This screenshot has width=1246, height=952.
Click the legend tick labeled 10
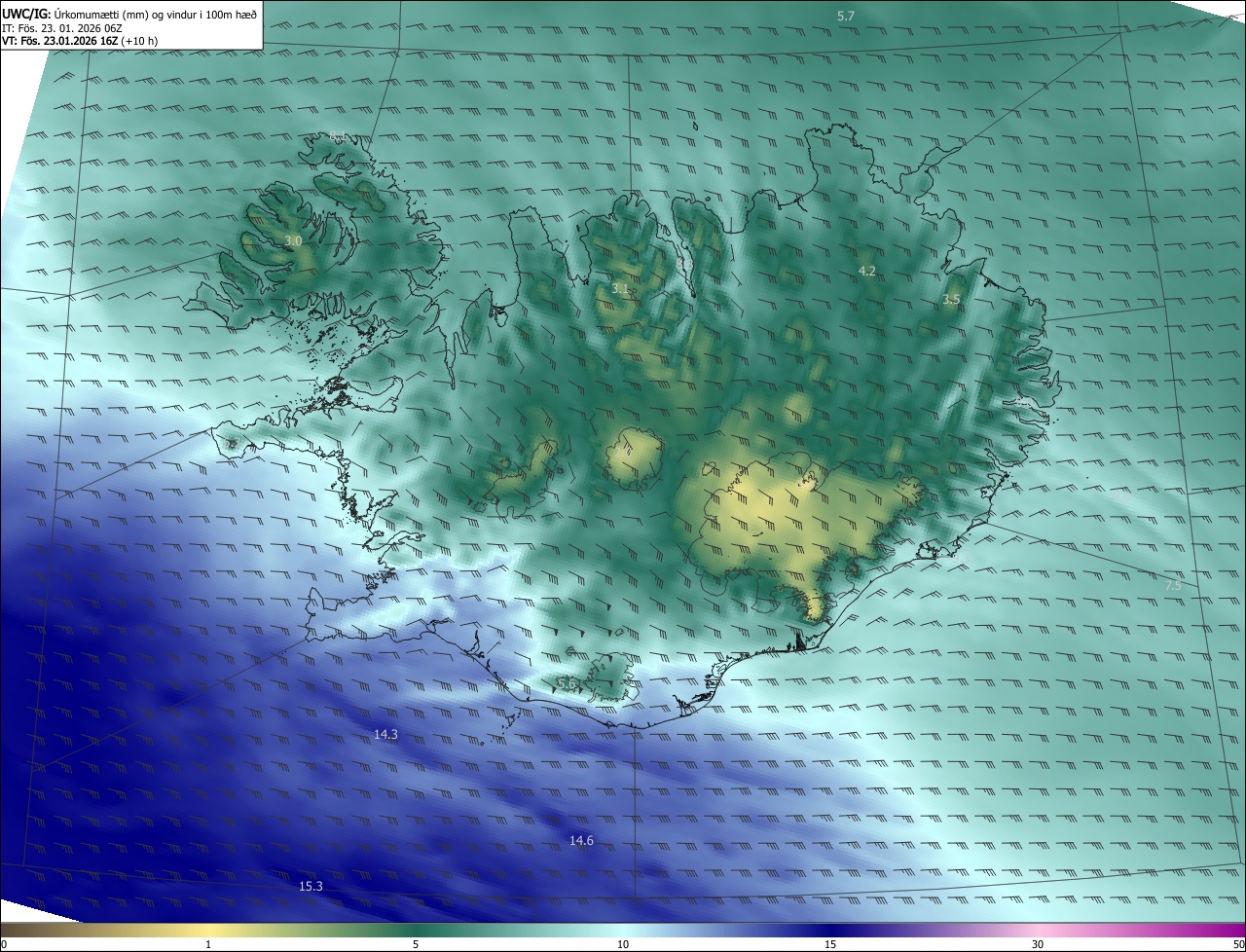(623, 944)
